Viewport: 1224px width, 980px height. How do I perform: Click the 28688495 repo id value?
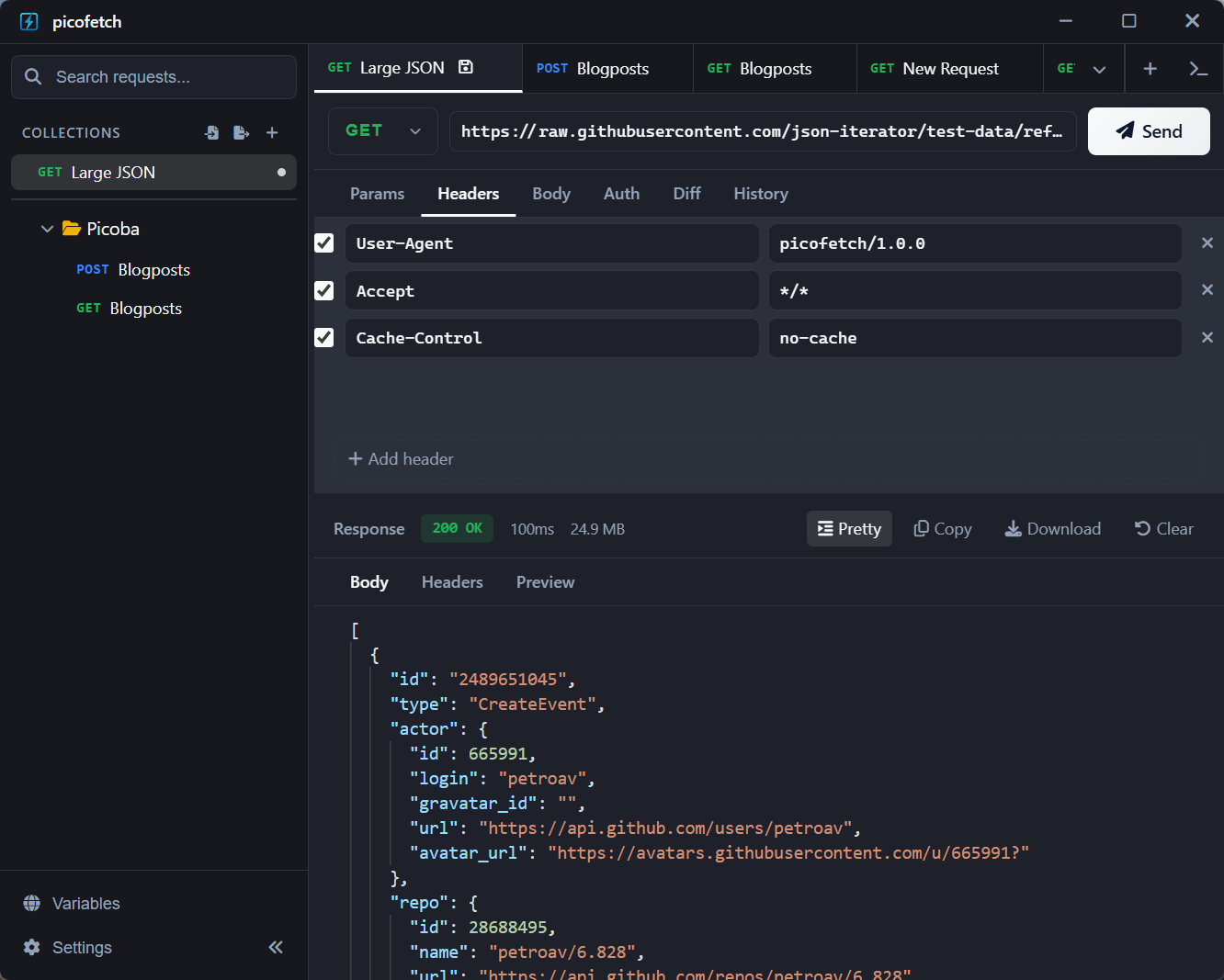508,928
